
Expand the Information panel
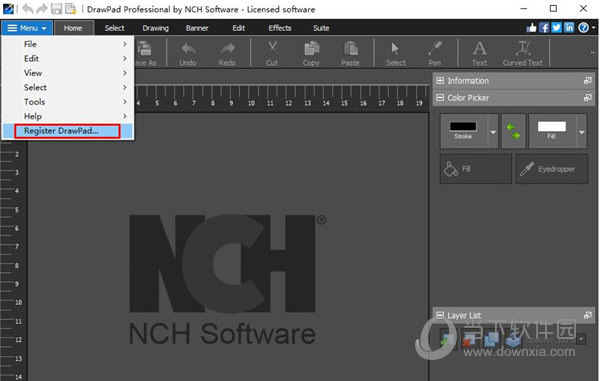coord(440,80)
